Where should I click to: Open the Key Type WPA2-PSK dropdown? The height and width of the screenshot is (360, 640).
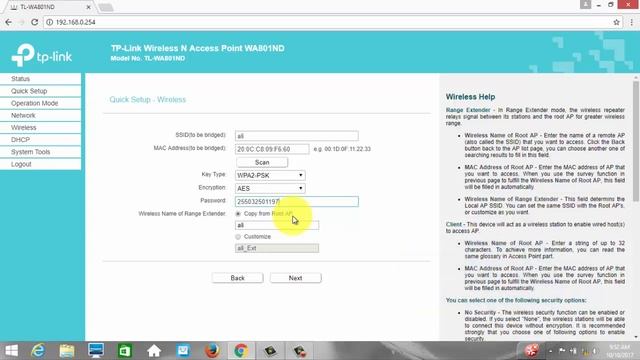[x=270, y=176]
